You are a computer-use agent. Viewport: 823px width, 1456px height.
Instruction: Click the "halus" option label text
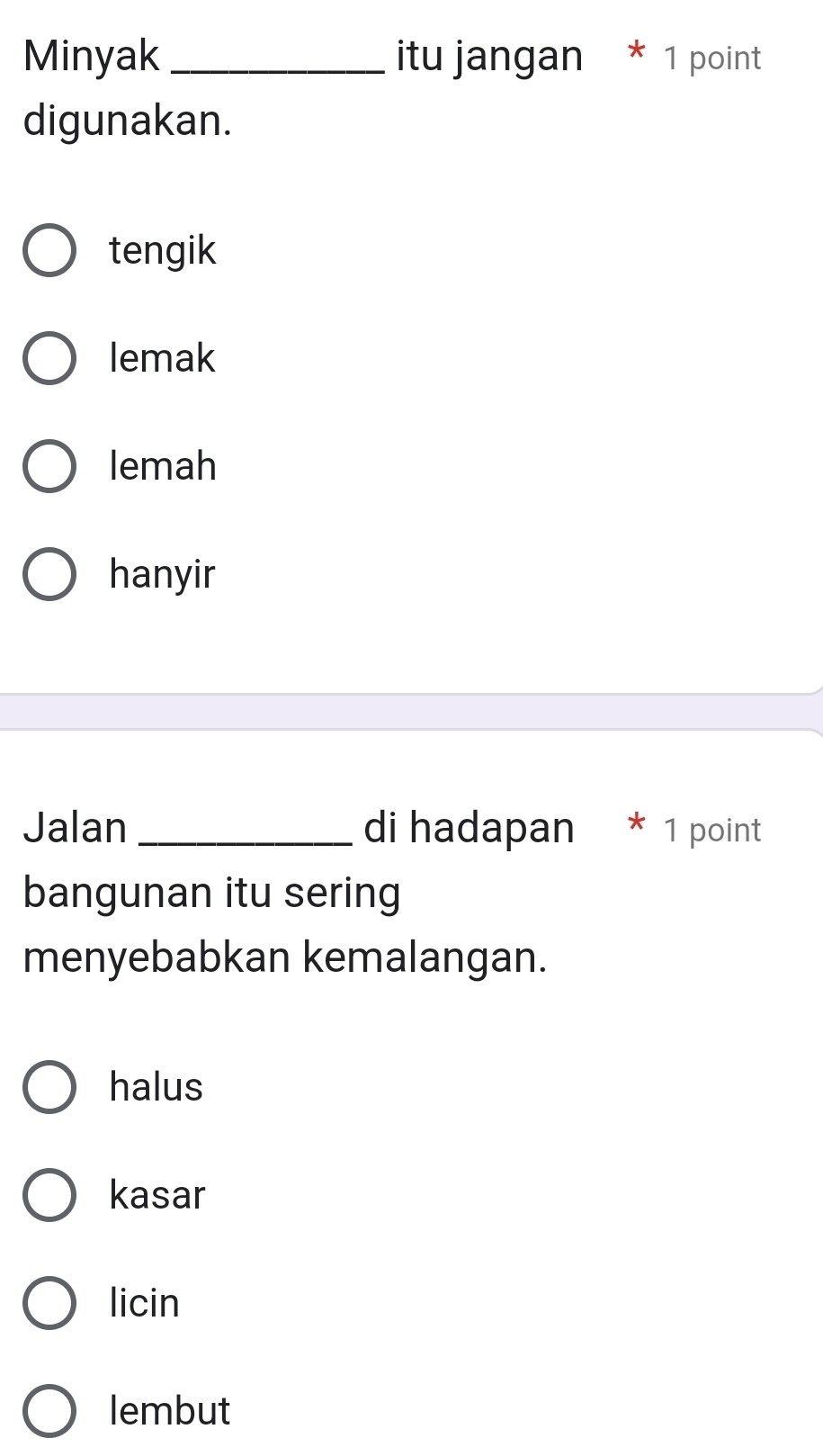tap(157, 1087)
